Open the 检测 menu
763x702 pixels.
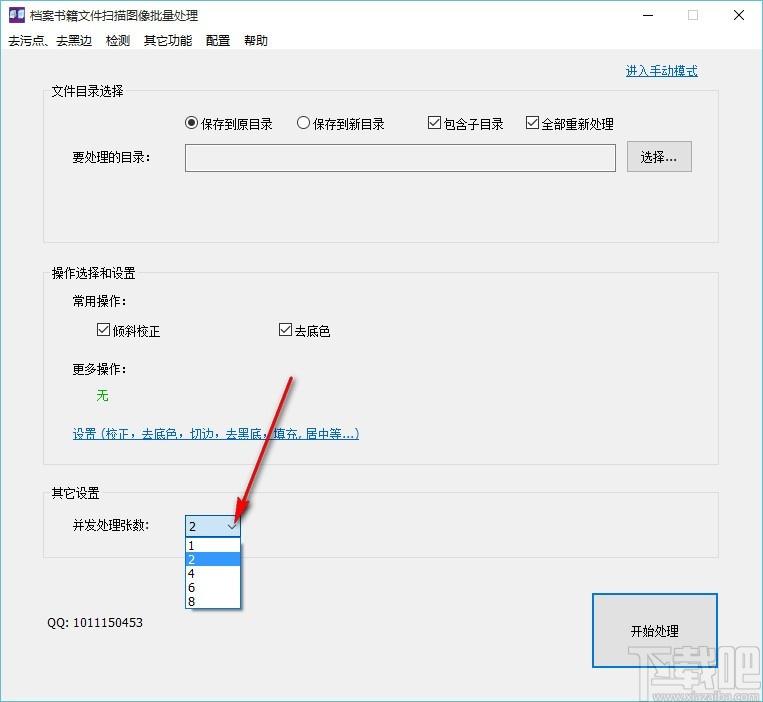click(x=118, y=40)
